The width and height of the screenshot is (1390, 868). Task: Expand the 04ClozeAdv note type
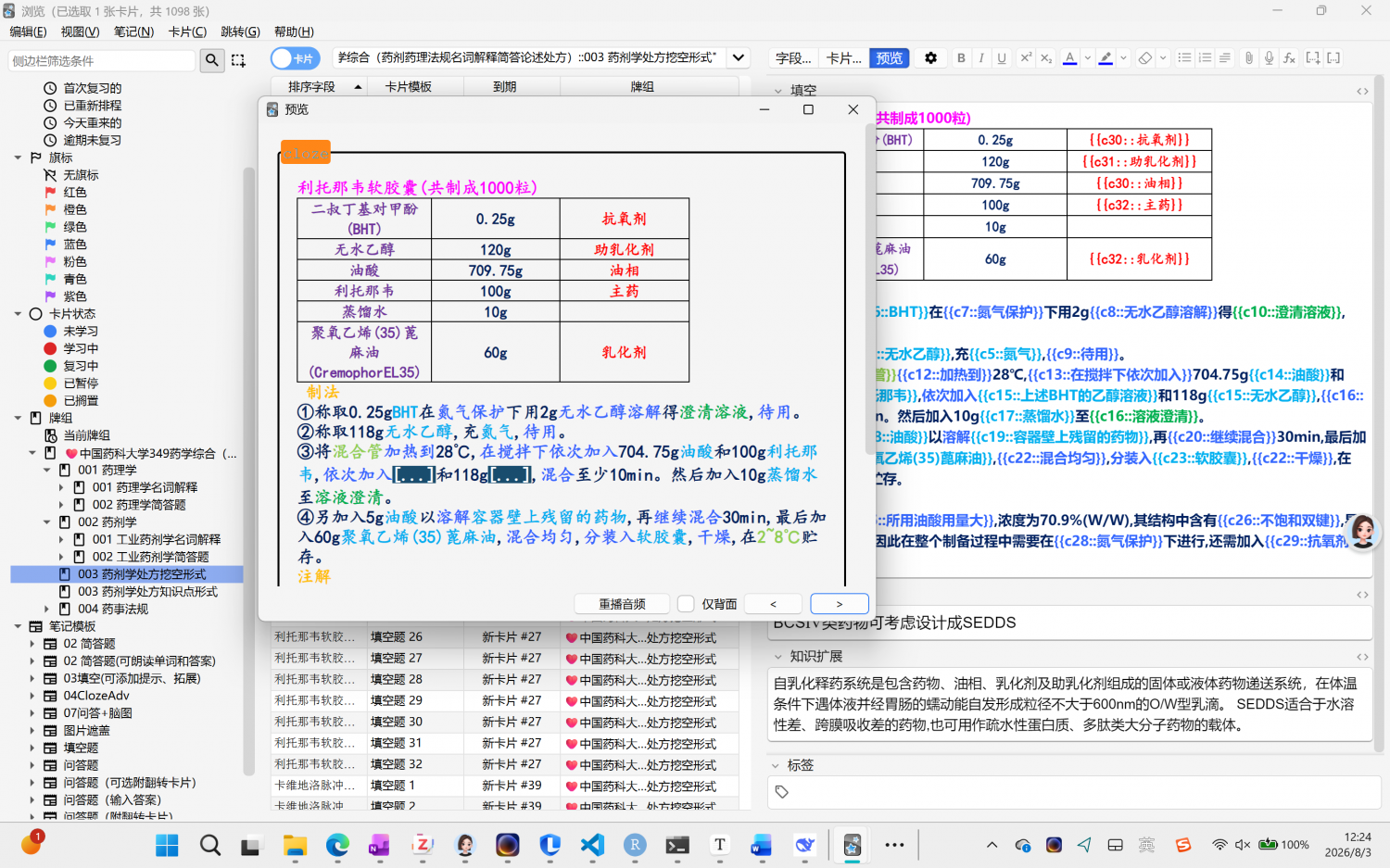(x=32, y=696)
